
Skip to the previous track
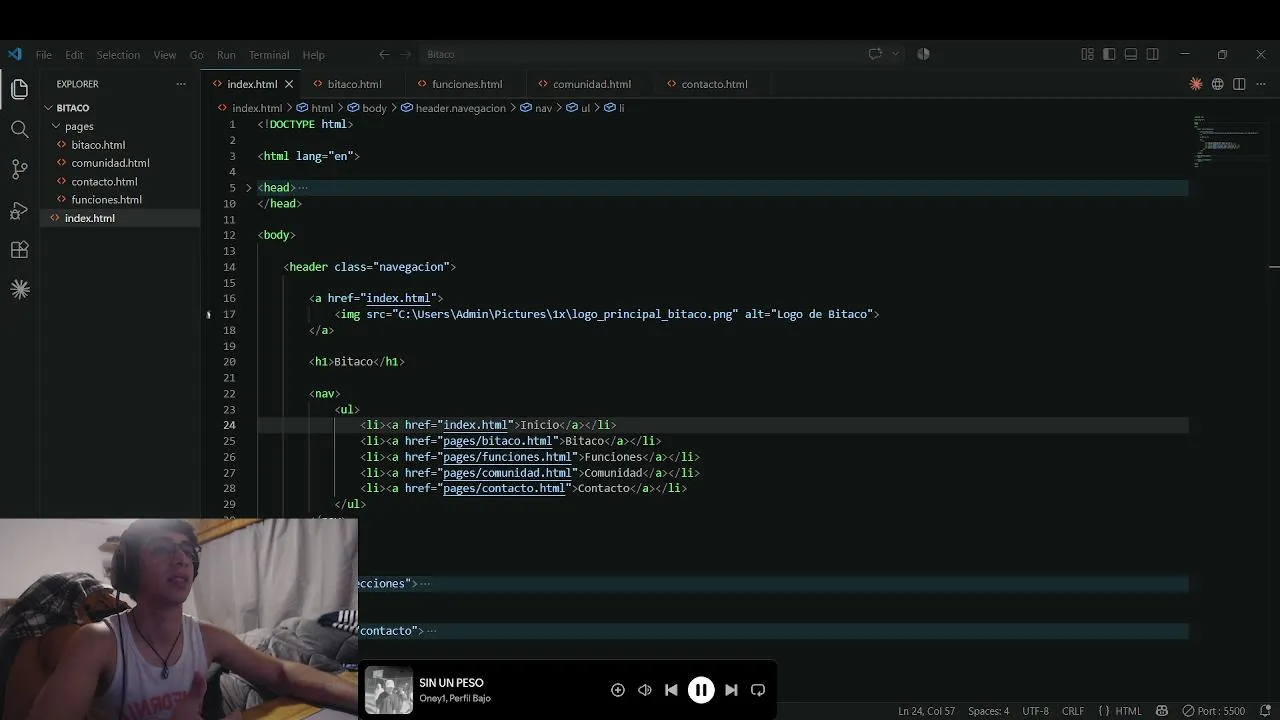(x=671, y=690)
